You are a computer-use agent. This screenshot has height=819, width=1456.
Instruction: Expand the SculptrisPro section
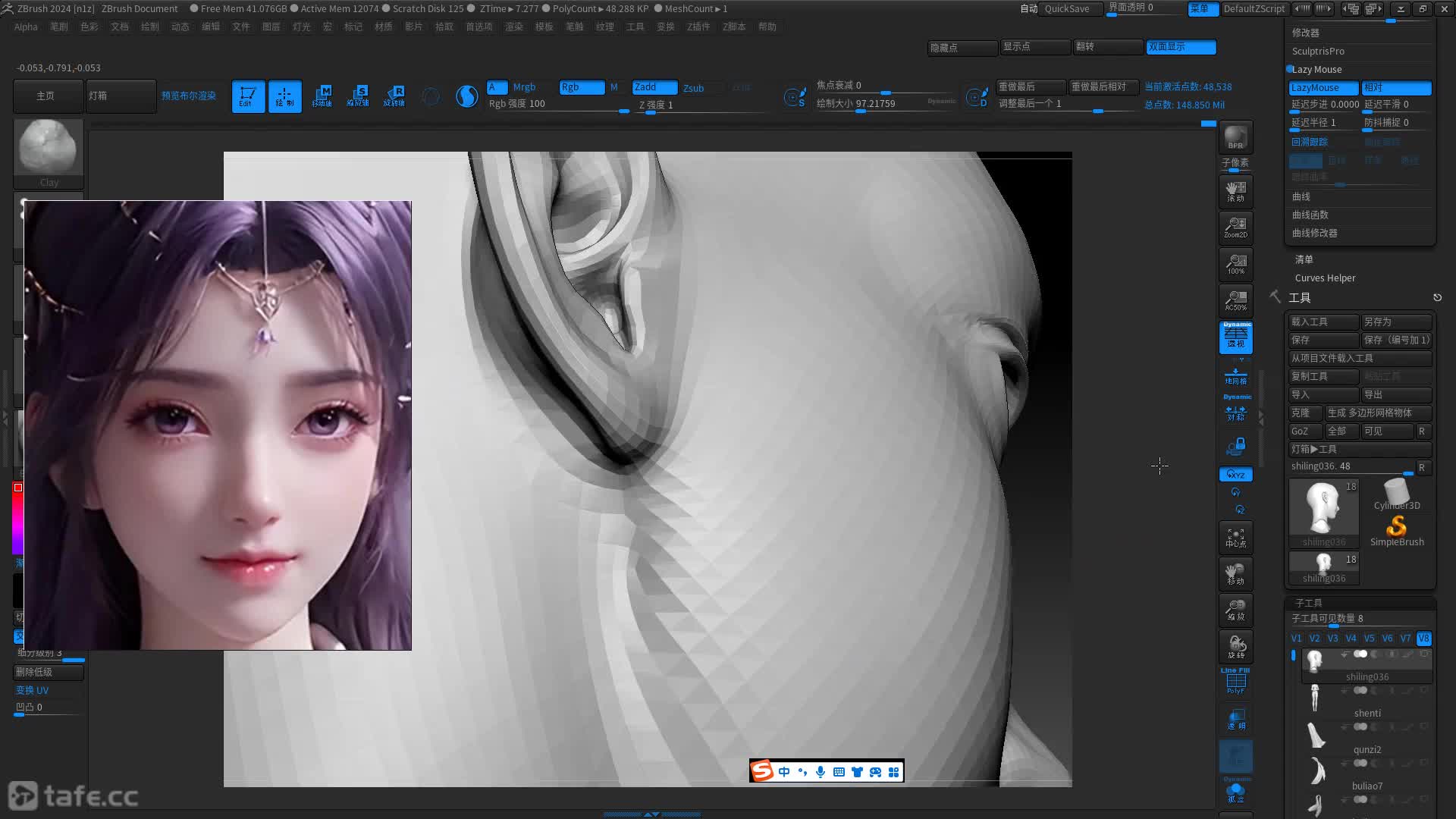coord(1318,51)
